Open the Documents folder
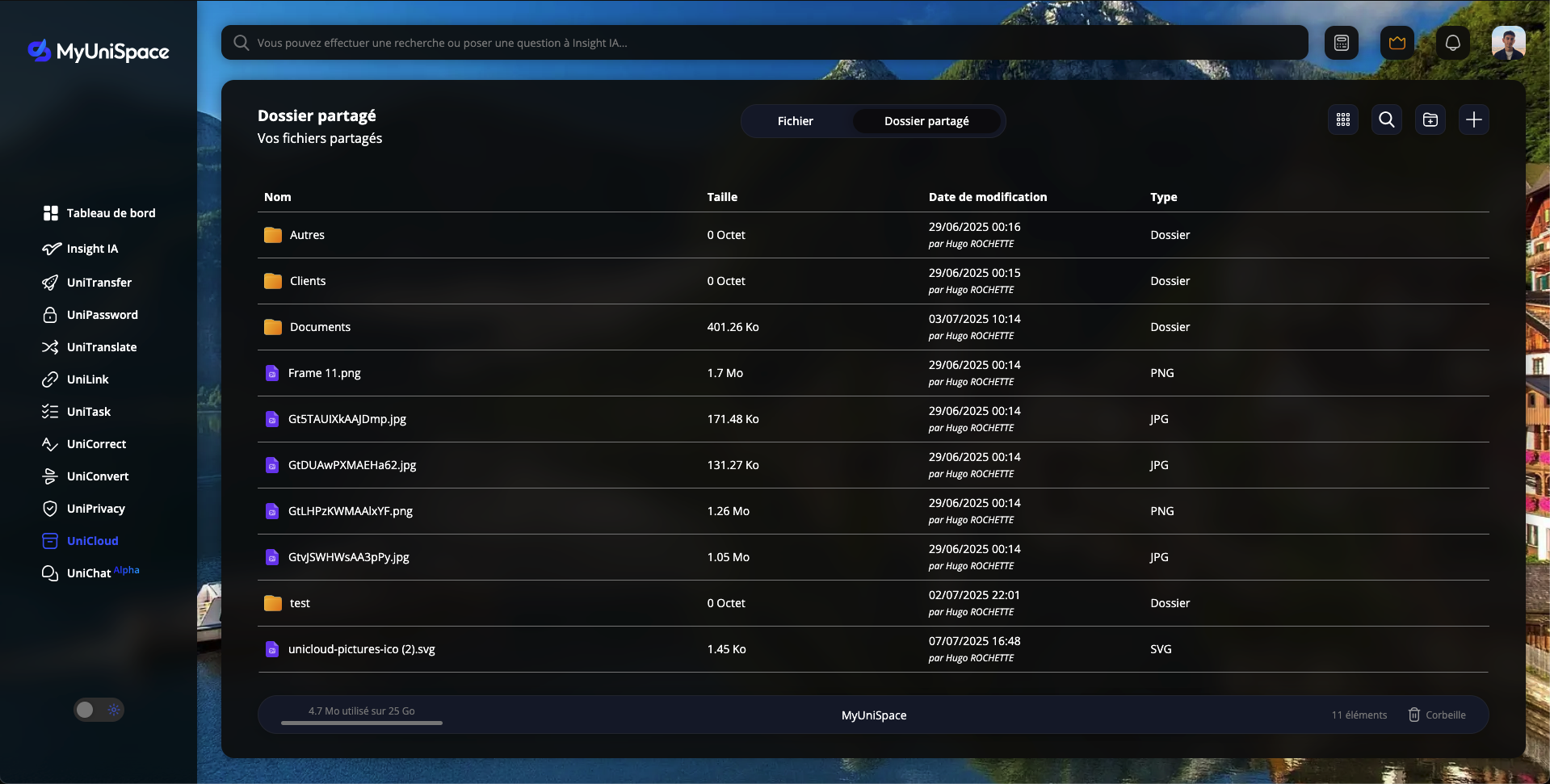This screenshot has height=784, width=1550. [320, 327]
